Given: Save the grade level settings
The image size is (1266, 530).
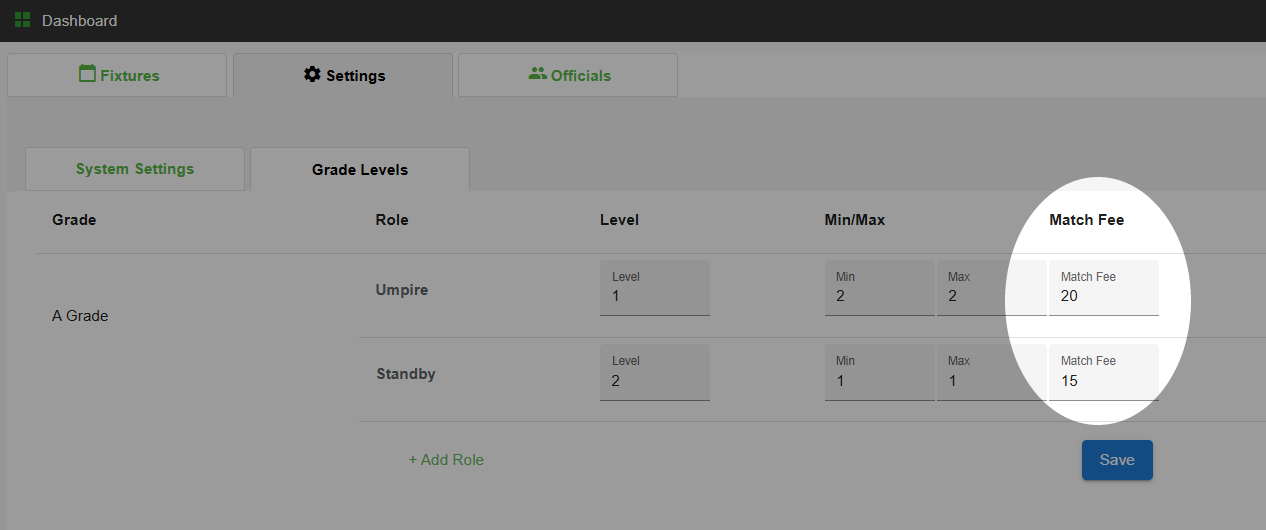Looking at the screenshot, I should [1117, 460].
